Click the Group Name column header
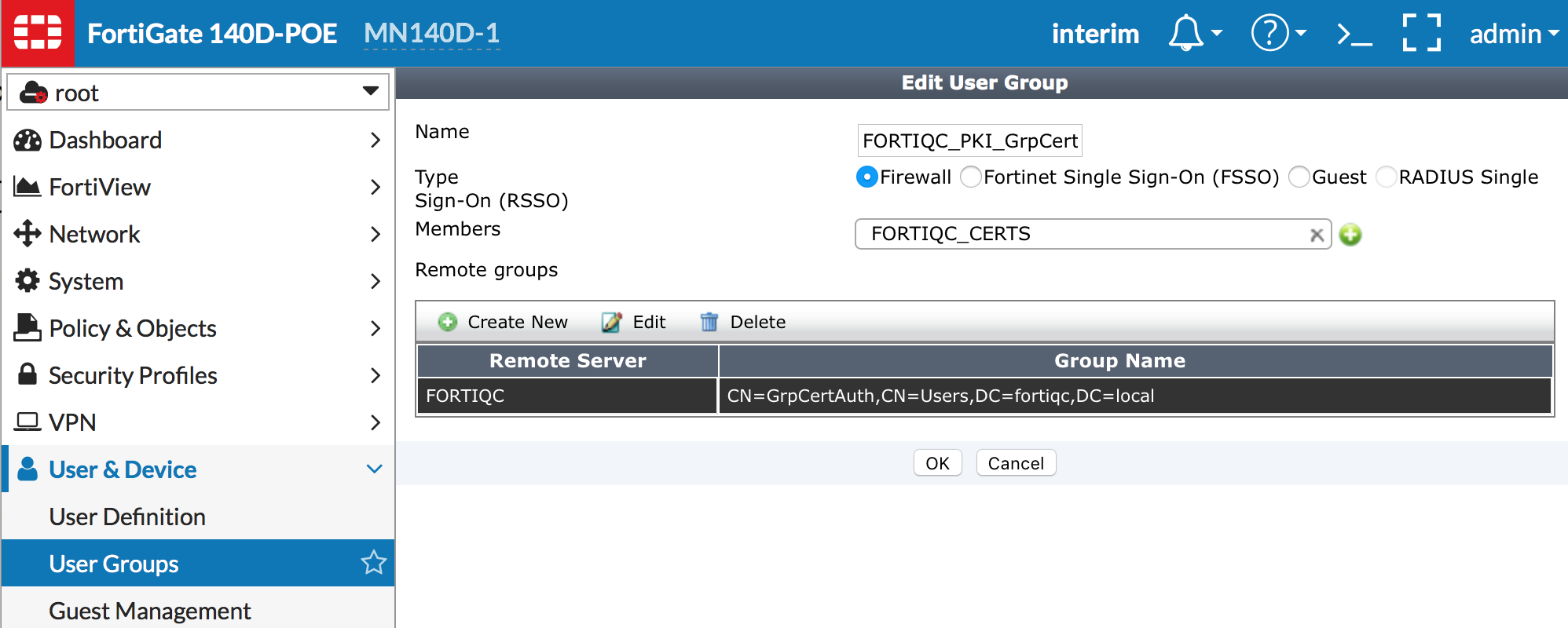1568x628 pixels. [1135, 360]
